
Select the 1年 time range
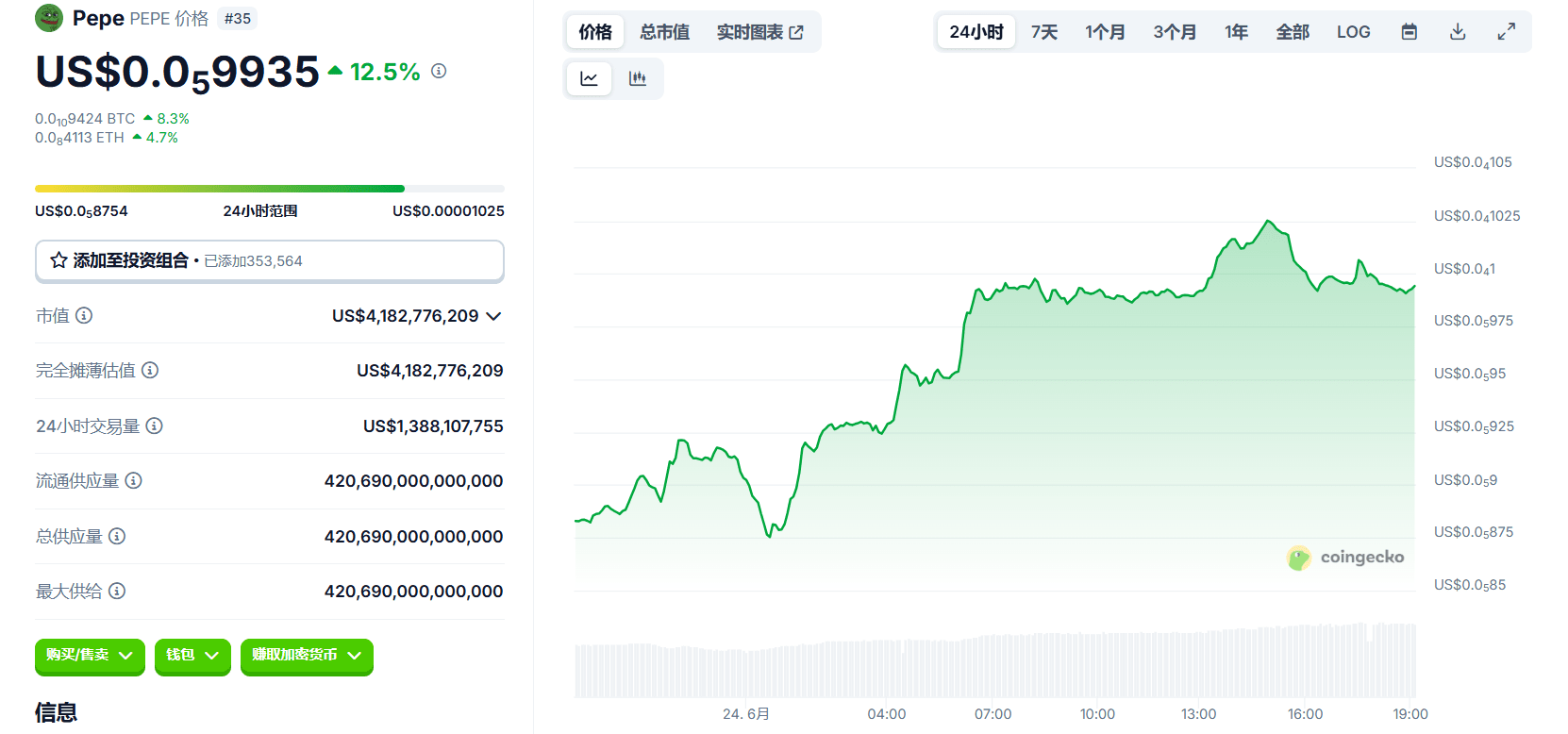pos(1236,32)
